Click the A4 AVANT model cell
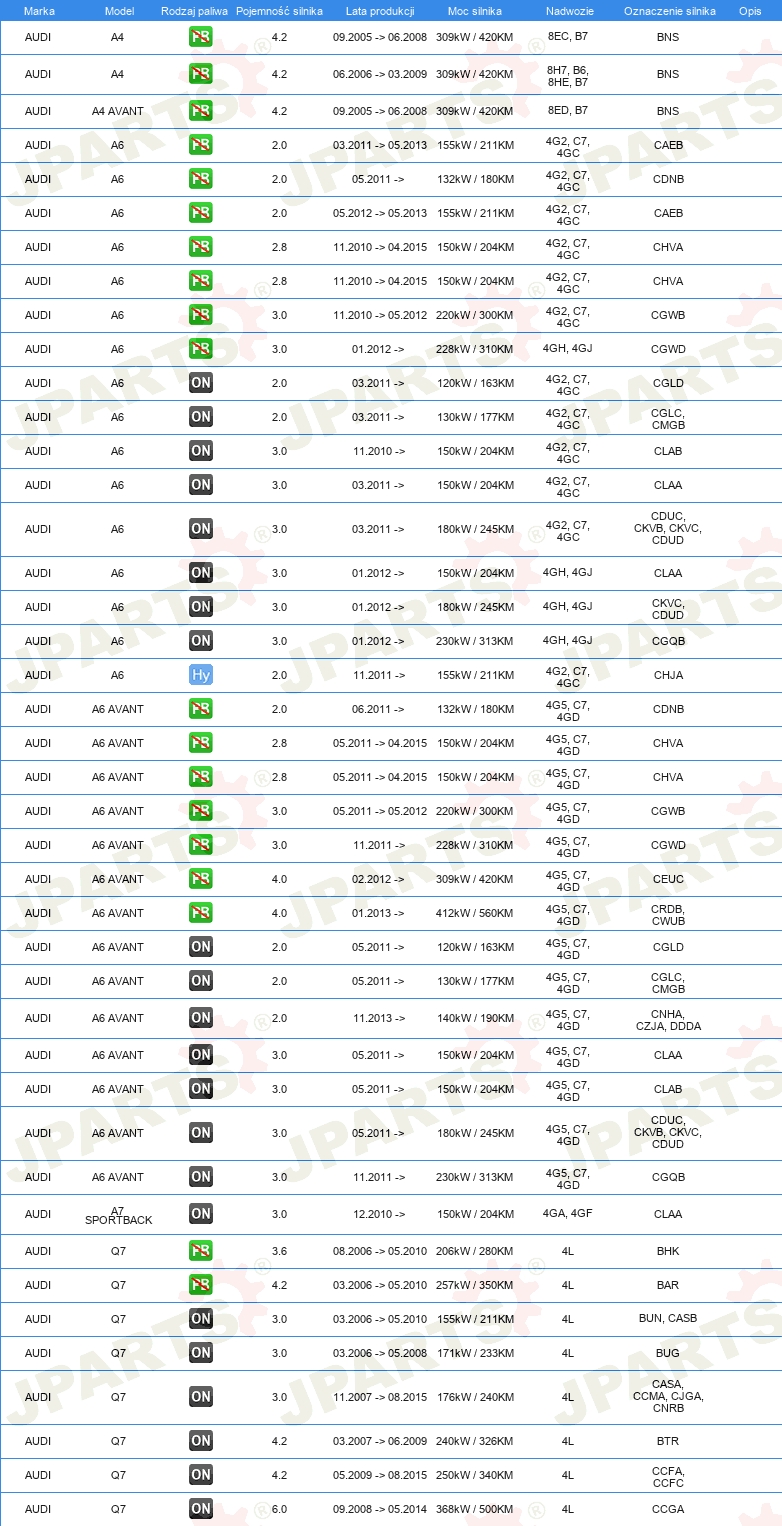Screen dimensions: 782x1526 pos(118,111)
